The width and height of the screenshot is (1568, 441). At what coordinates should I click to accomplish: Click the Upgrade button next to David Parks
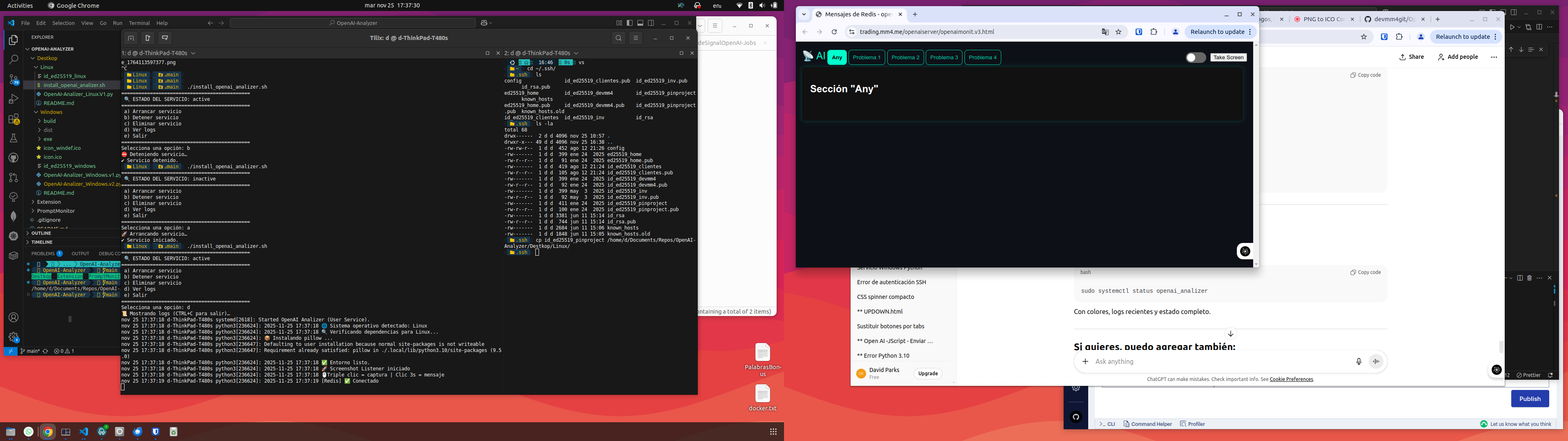(x=928, y=373)
